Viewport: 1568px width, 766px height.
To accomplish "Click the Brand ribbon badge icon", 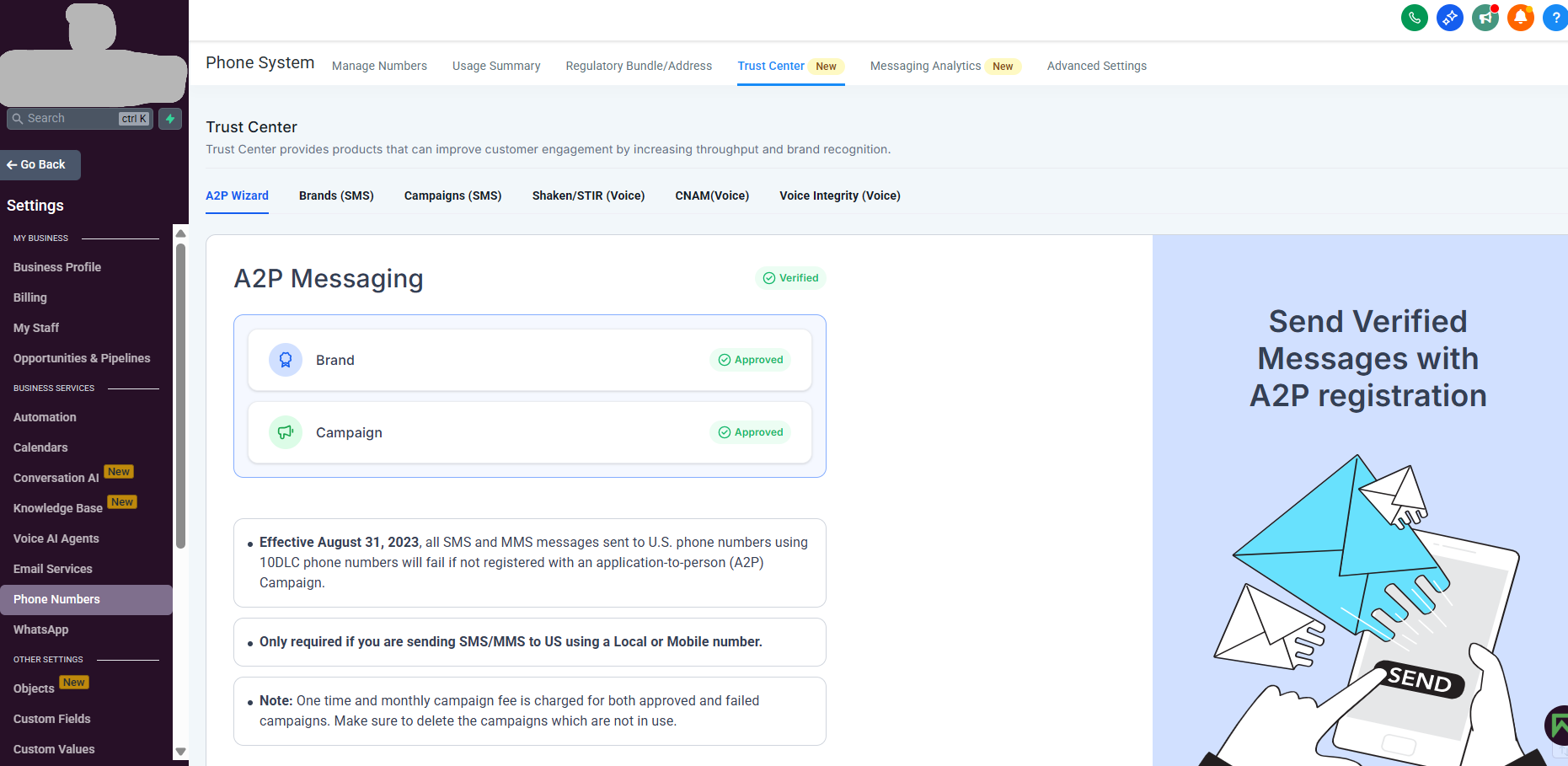I will click(286, 360).
